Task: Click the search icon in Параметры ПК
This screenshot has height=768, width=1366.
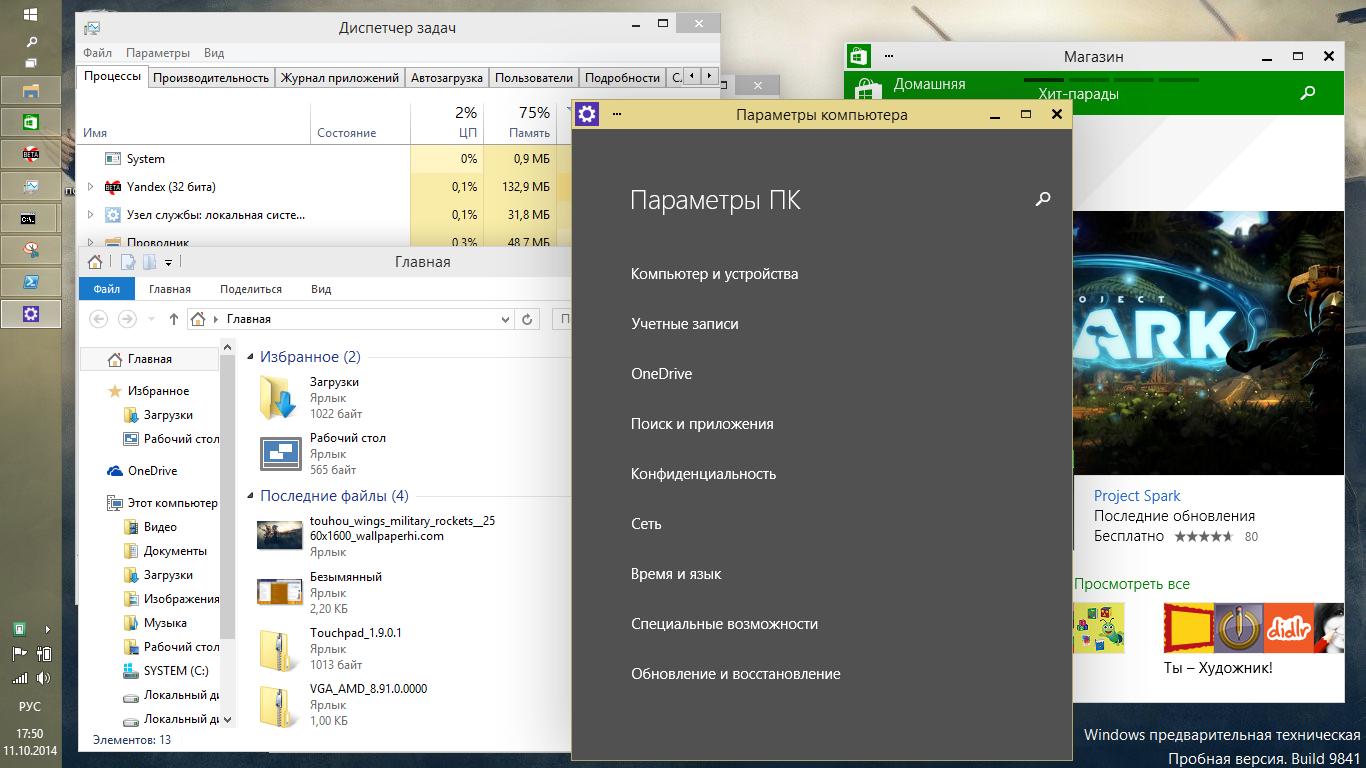Action: coord(1043,199)
